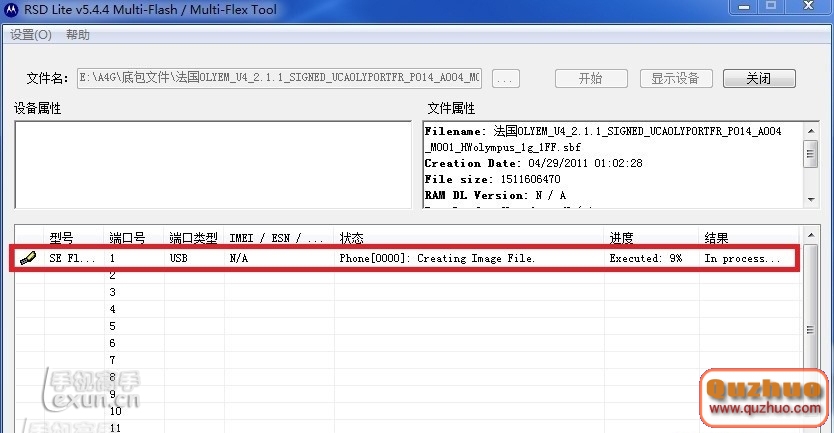
Task: Click the 端口类型 column header
Action: pos(194,238)
